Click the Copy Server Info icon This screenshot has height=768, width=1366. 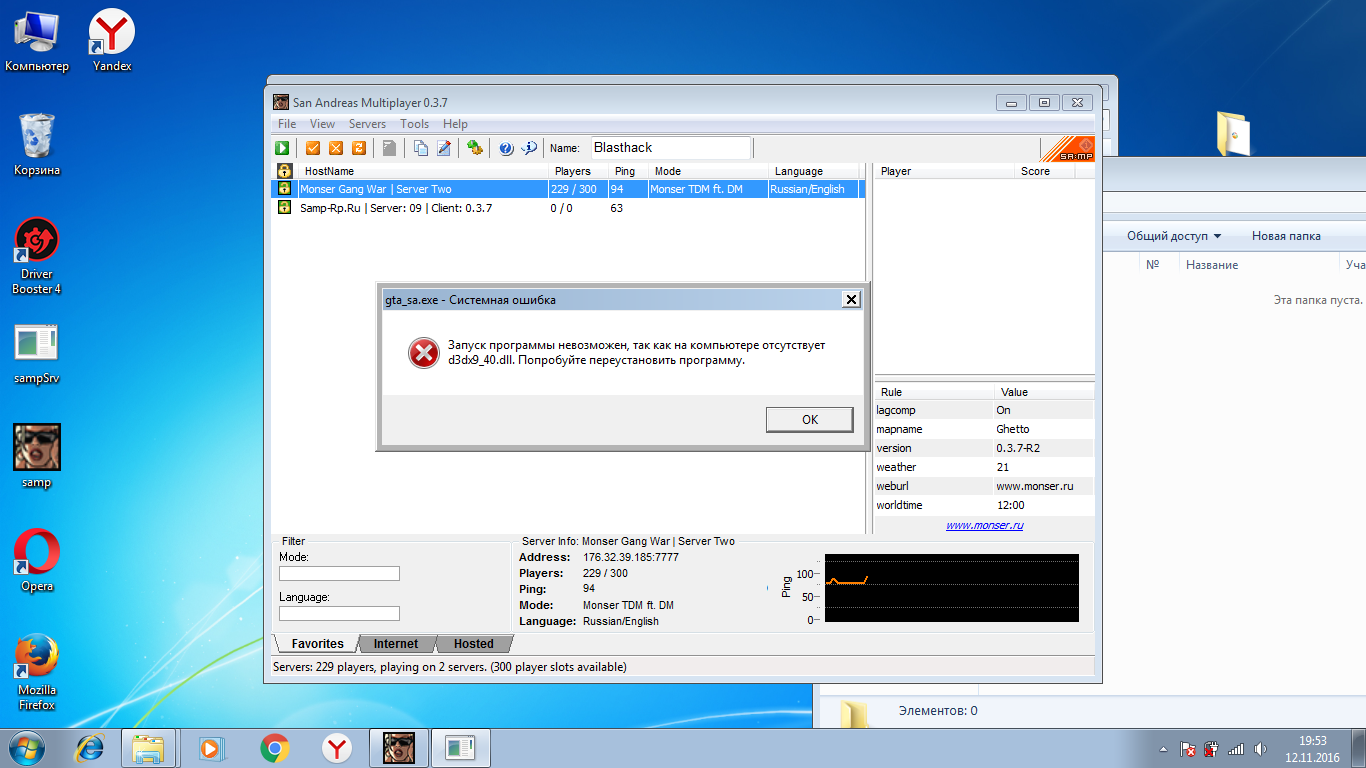tap(421, 148)
